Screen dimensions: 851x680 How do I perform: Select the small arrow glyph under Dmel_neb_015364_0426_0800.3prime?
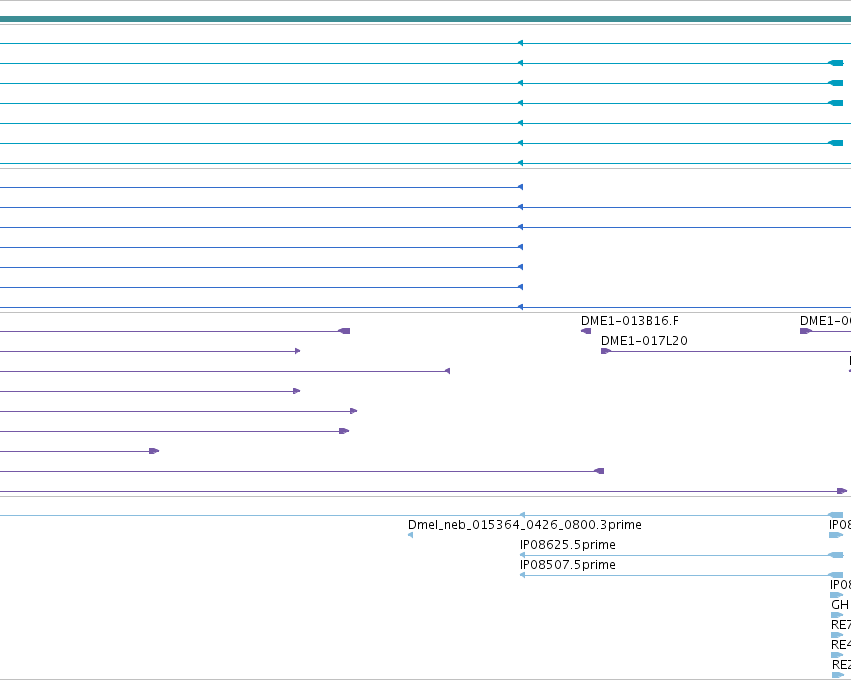coord(410,535)
